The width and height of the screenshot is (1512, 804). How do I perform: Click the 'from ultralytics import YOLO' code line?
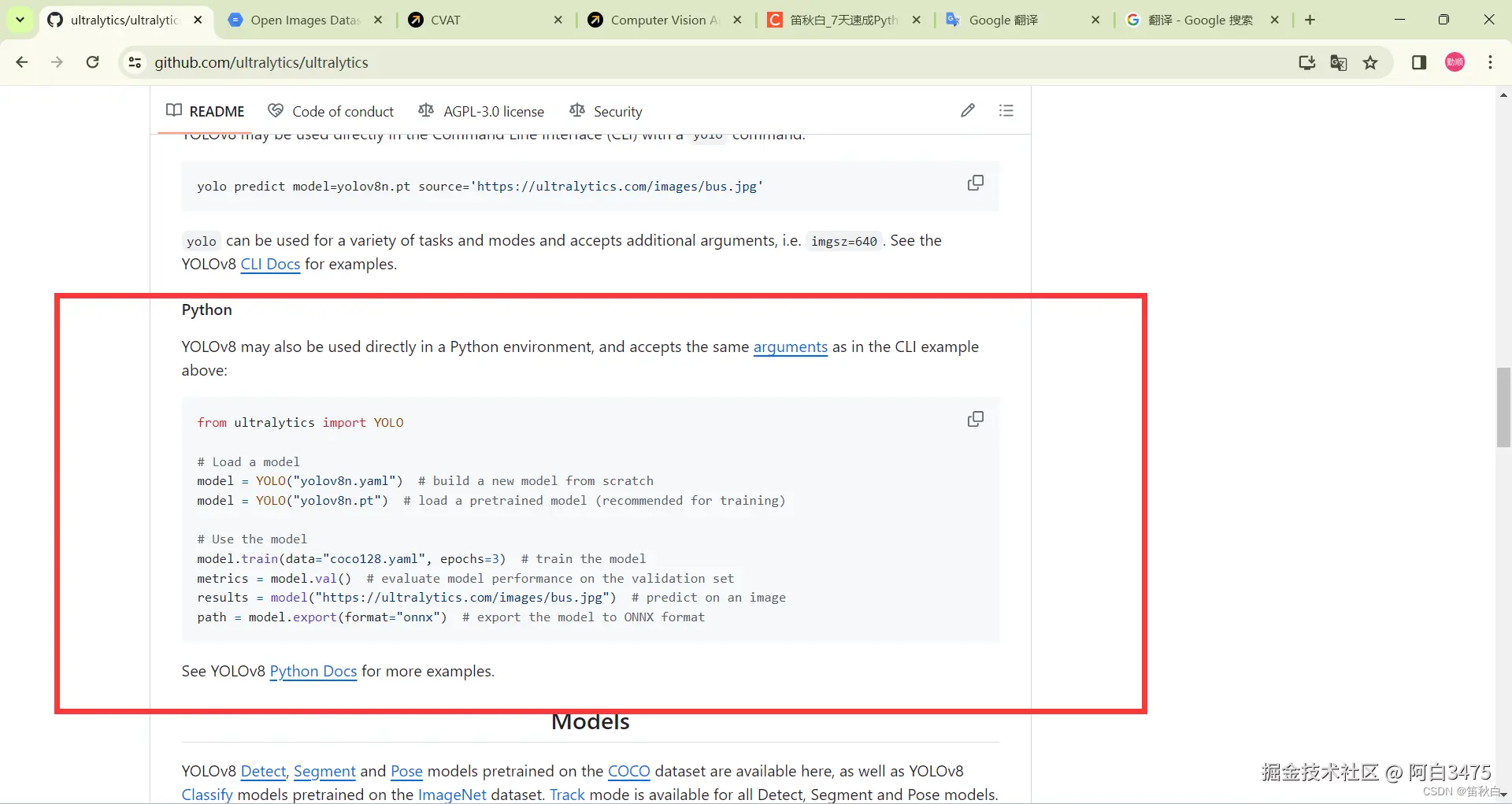click(300, 423)
